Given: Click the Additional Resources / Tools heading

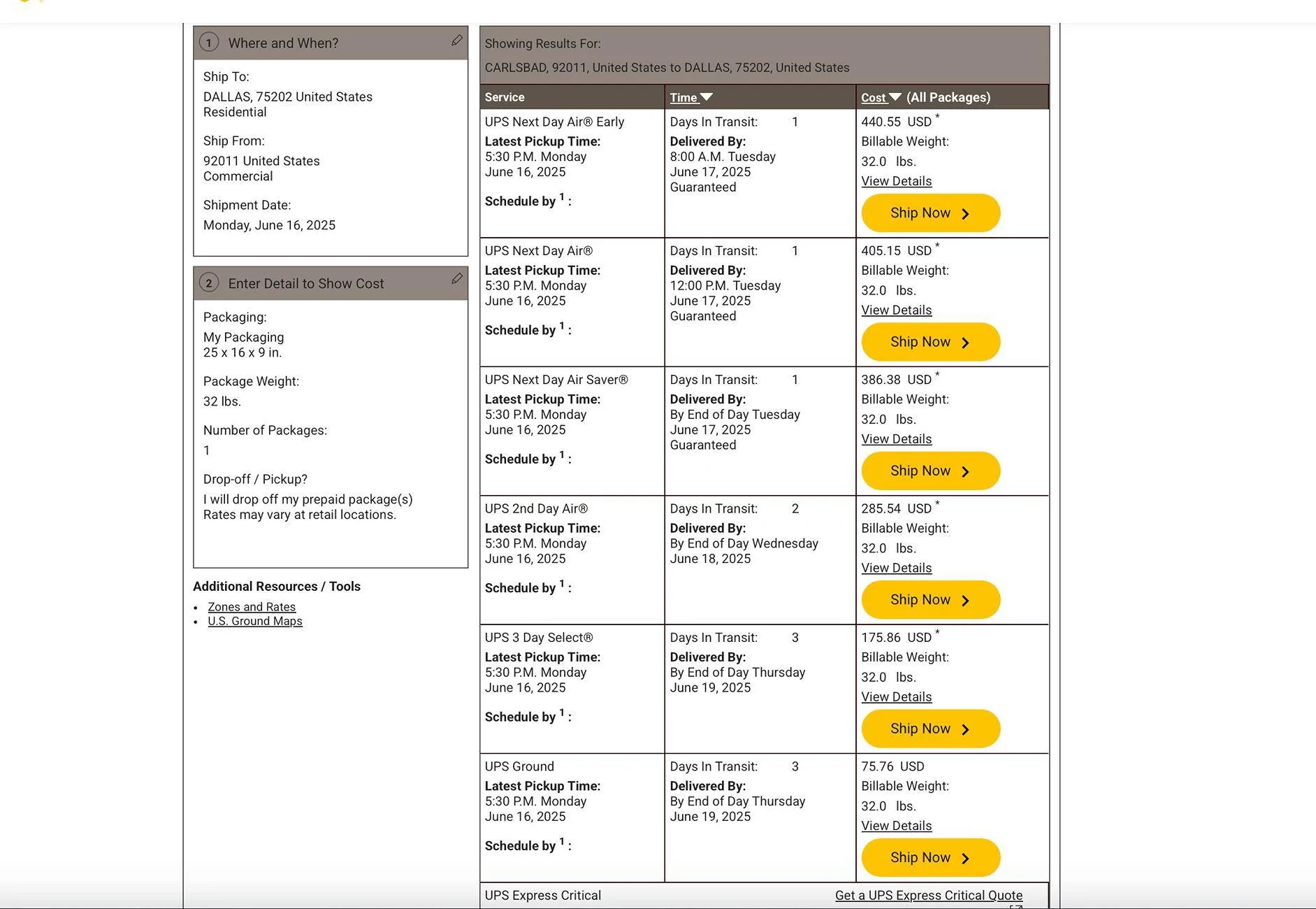Looking at the screenshot, I should point(277,586).
